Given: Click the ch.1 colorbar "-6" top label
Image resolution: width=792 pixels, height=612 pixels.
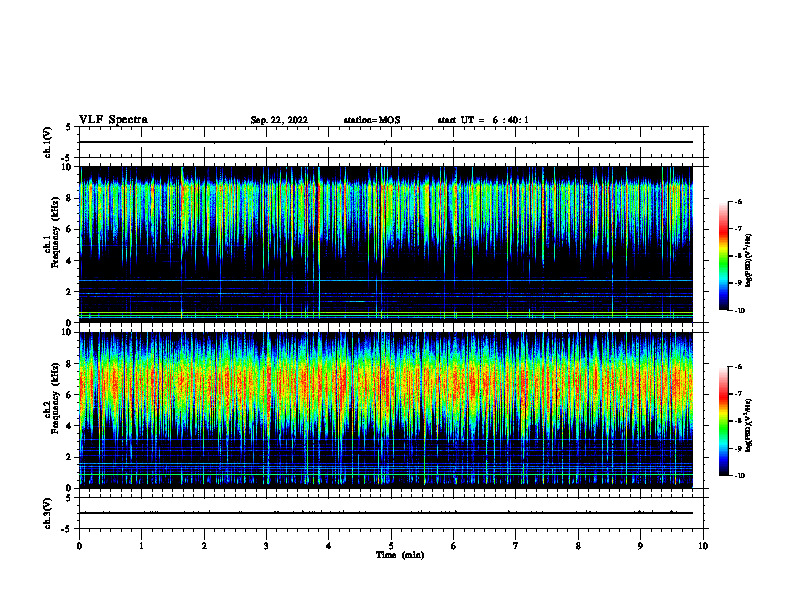Looking at the screenshot, I should point(738,202).
